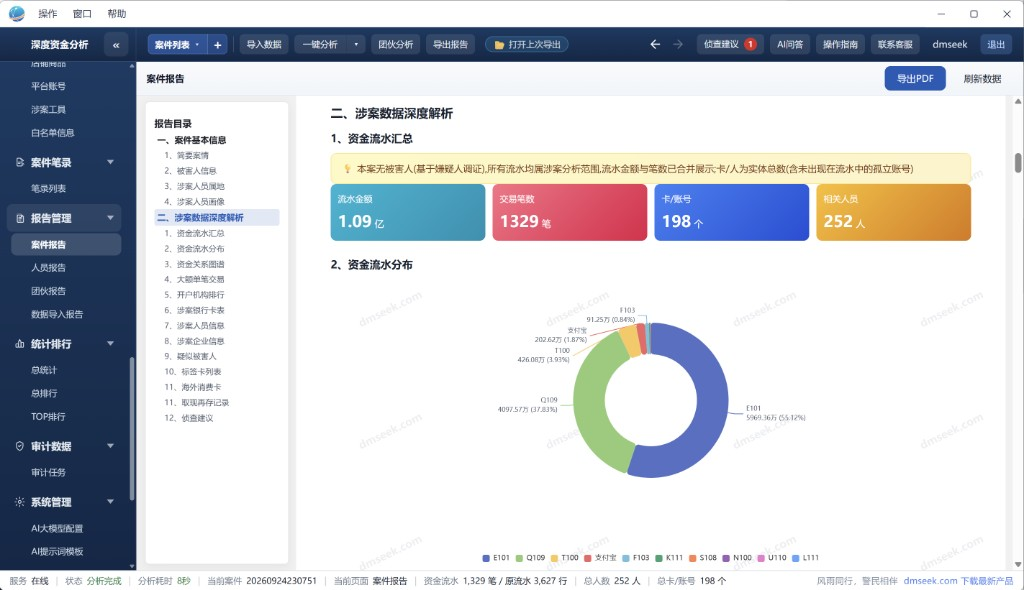Toggle N100 series in chart legend
Viewport: 1024px width, 590px height.
coord(737,558)
